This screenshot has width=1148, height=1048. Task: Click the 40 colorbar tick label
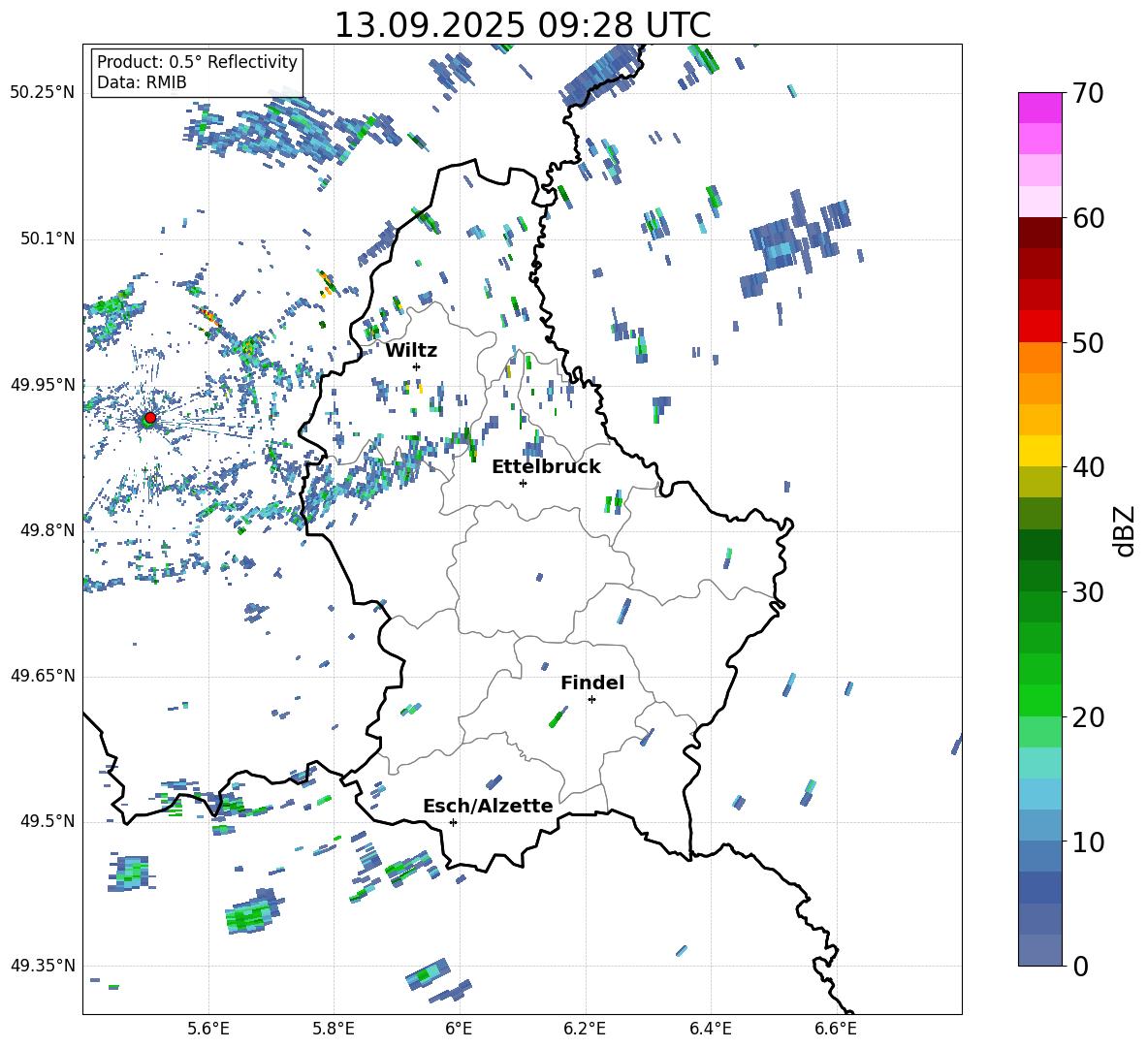(x=1088, y=467)
